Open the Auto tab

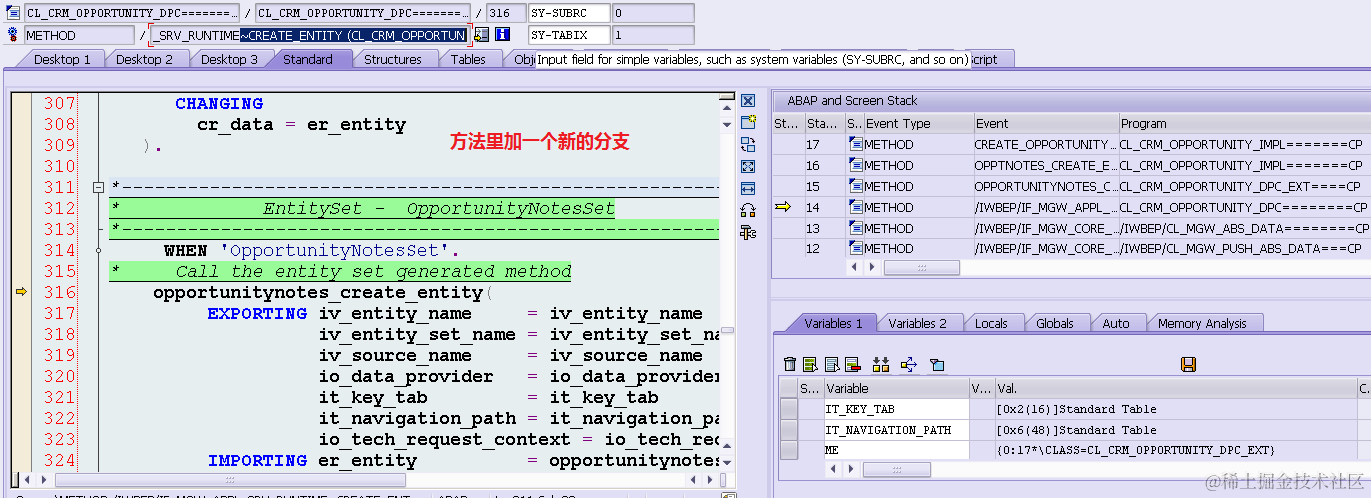[x=1116, y=323]
